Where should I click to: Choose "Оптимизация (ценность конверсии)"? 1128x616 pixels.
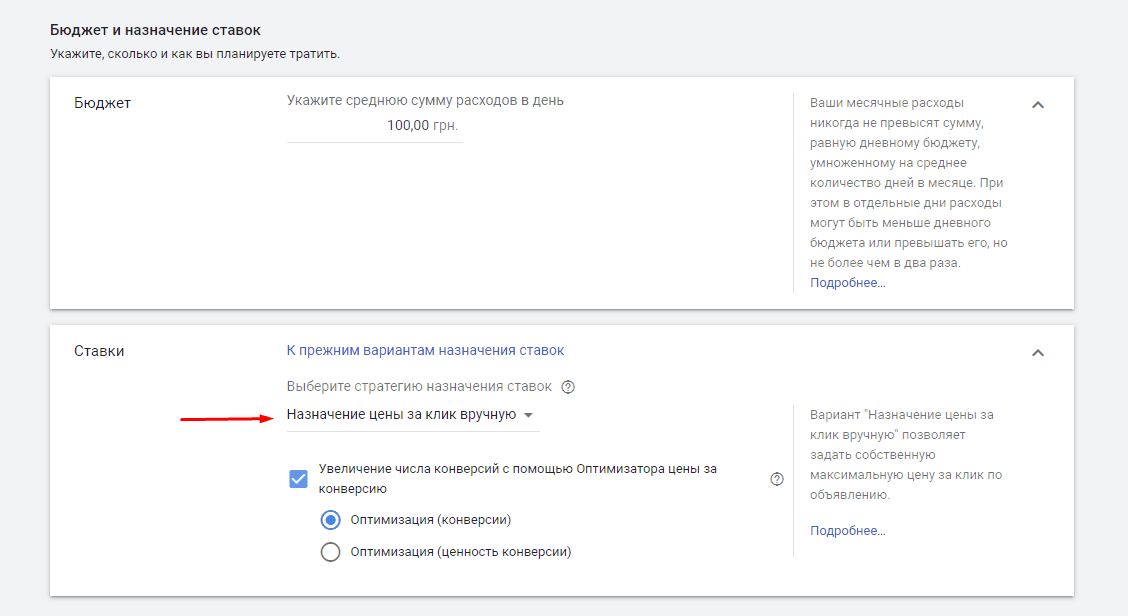(330, 551)
